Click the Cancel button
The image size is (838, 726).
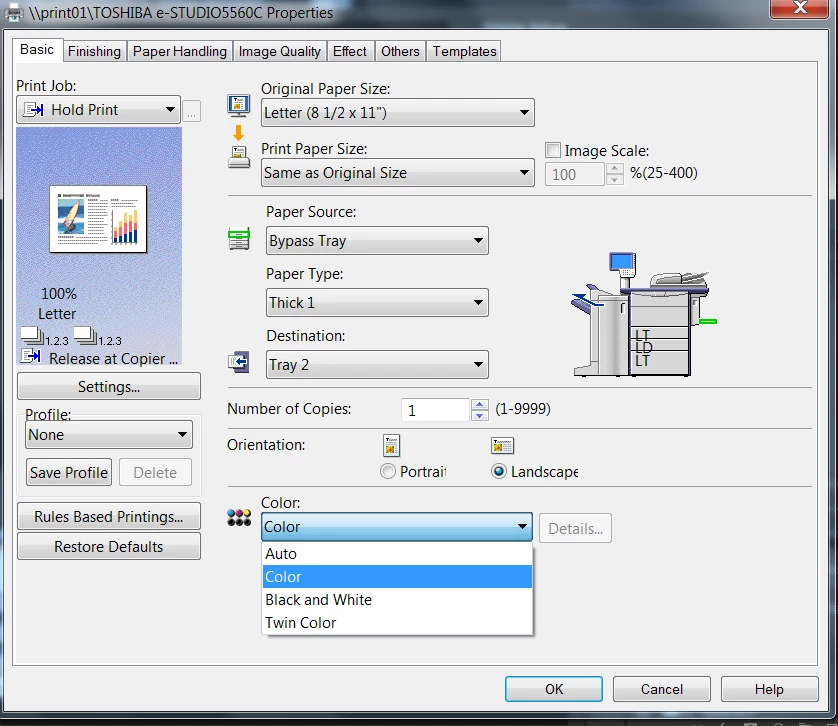click(x=662, y=689)
